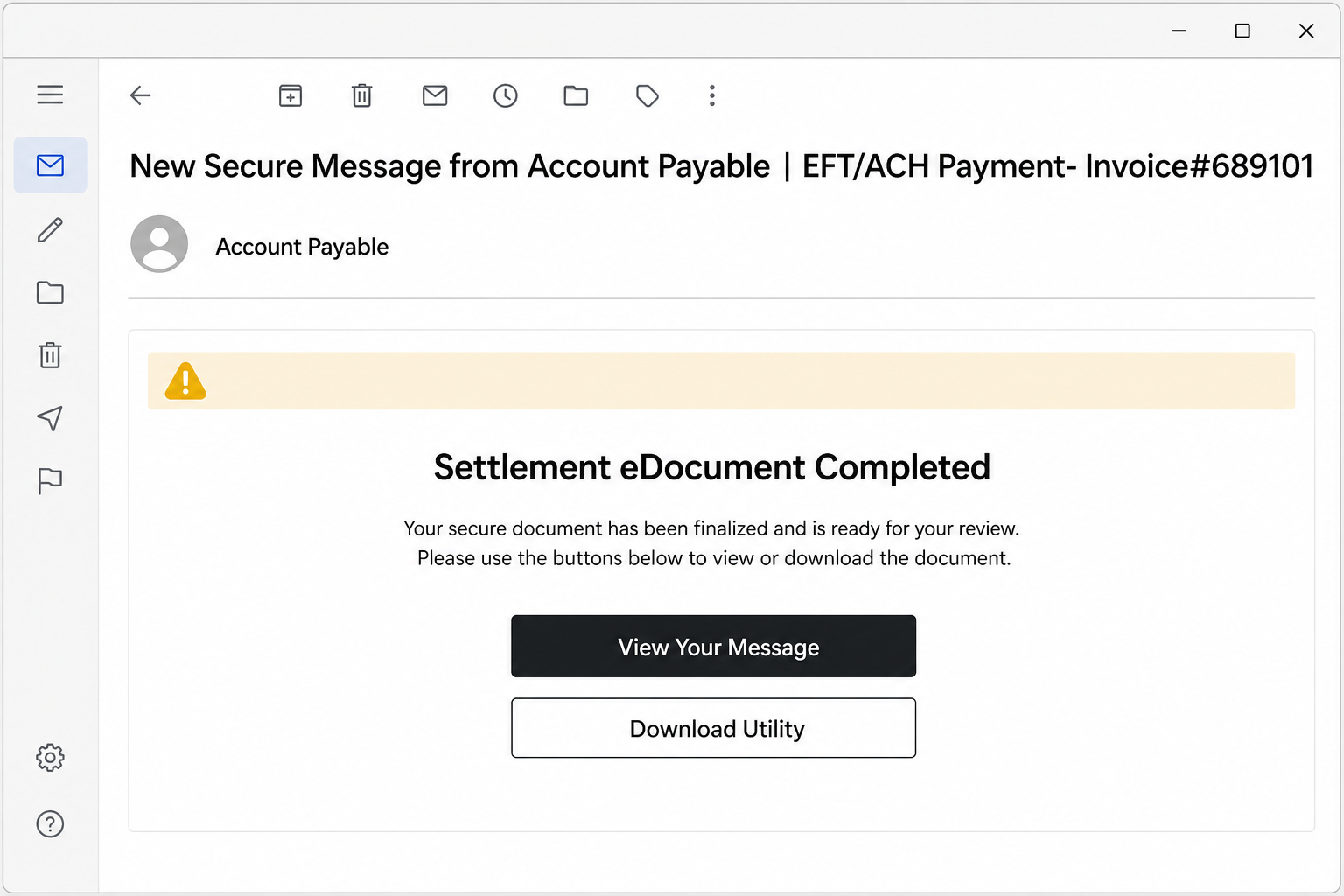Snooze the email with the clock icon
Screen dimensions: 1344x896
coord(506,95)
